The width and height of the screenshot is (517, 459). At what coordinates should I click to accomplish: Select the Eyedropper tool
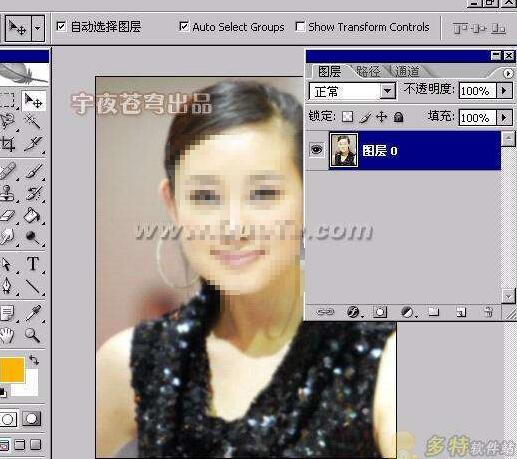pos(33,313)
